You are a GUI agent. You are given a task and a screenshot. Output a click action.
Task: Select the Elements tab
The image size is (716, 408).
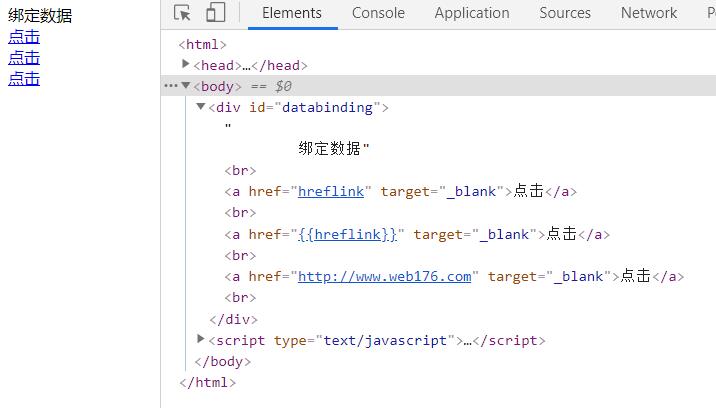pos(292,13)
